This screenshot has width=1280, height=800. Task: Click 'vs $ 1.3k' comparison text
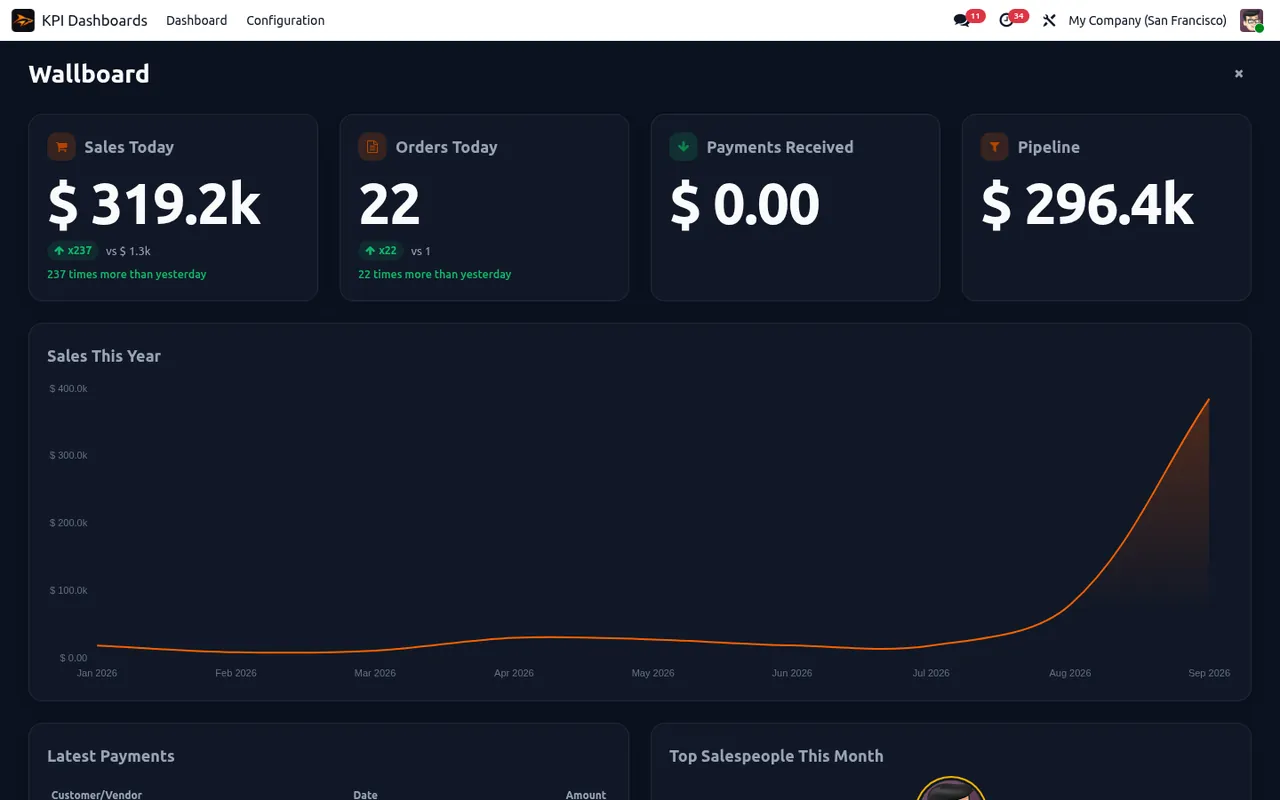[128, 251]
